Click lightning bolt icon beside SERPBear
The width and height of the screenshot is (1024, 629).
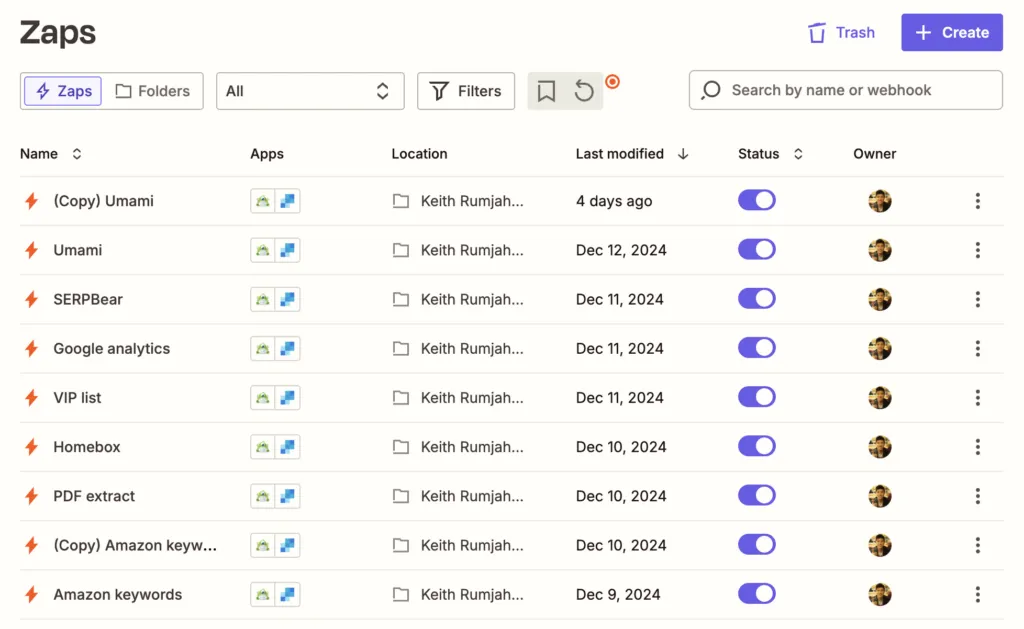[x=31, y=299]
